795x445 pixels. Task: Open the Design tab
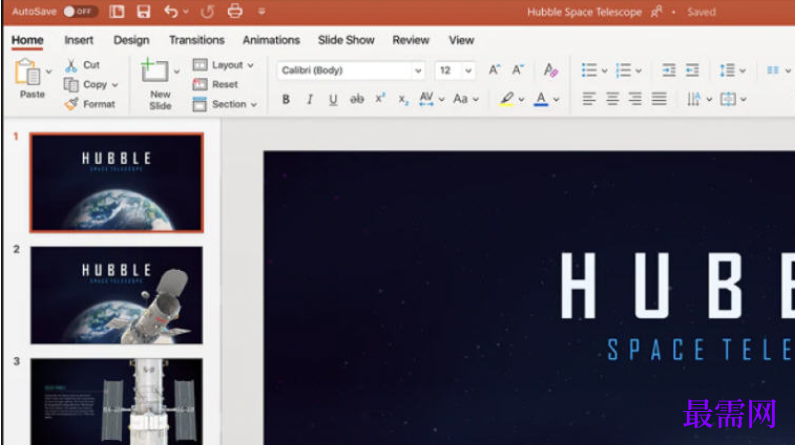(x=131, y=40)
